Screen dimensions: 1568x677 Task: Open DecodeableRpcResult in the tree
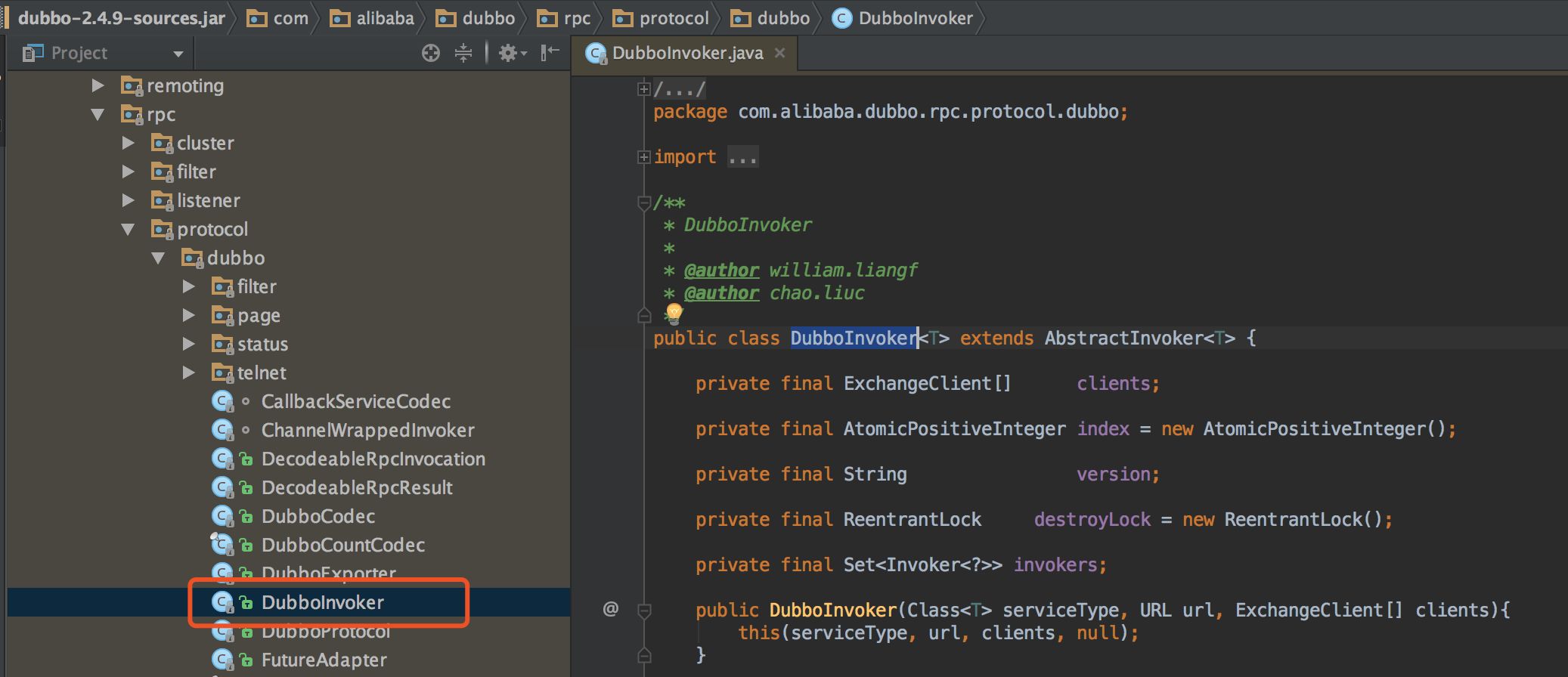(357, 487)
